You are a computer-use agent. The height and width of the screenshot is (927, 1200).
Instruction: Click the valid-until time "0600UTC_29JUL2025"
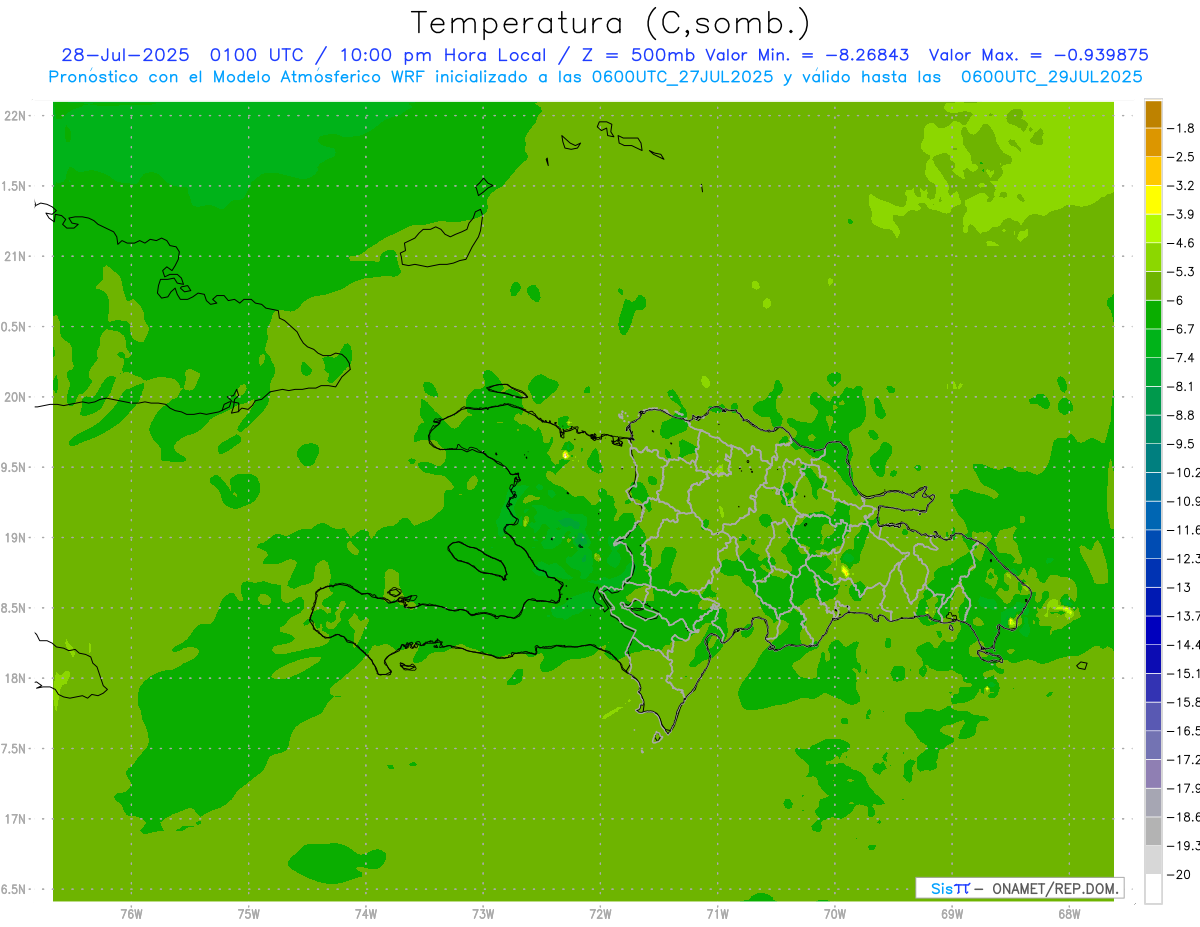tap(1051, 77)
